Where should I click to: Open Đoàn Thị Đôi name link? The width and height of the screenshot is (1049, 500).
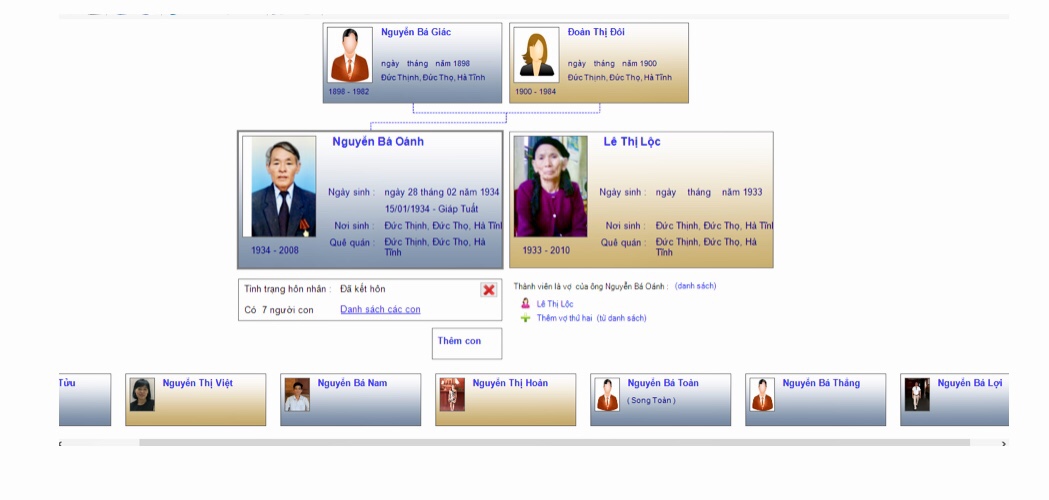596,32
